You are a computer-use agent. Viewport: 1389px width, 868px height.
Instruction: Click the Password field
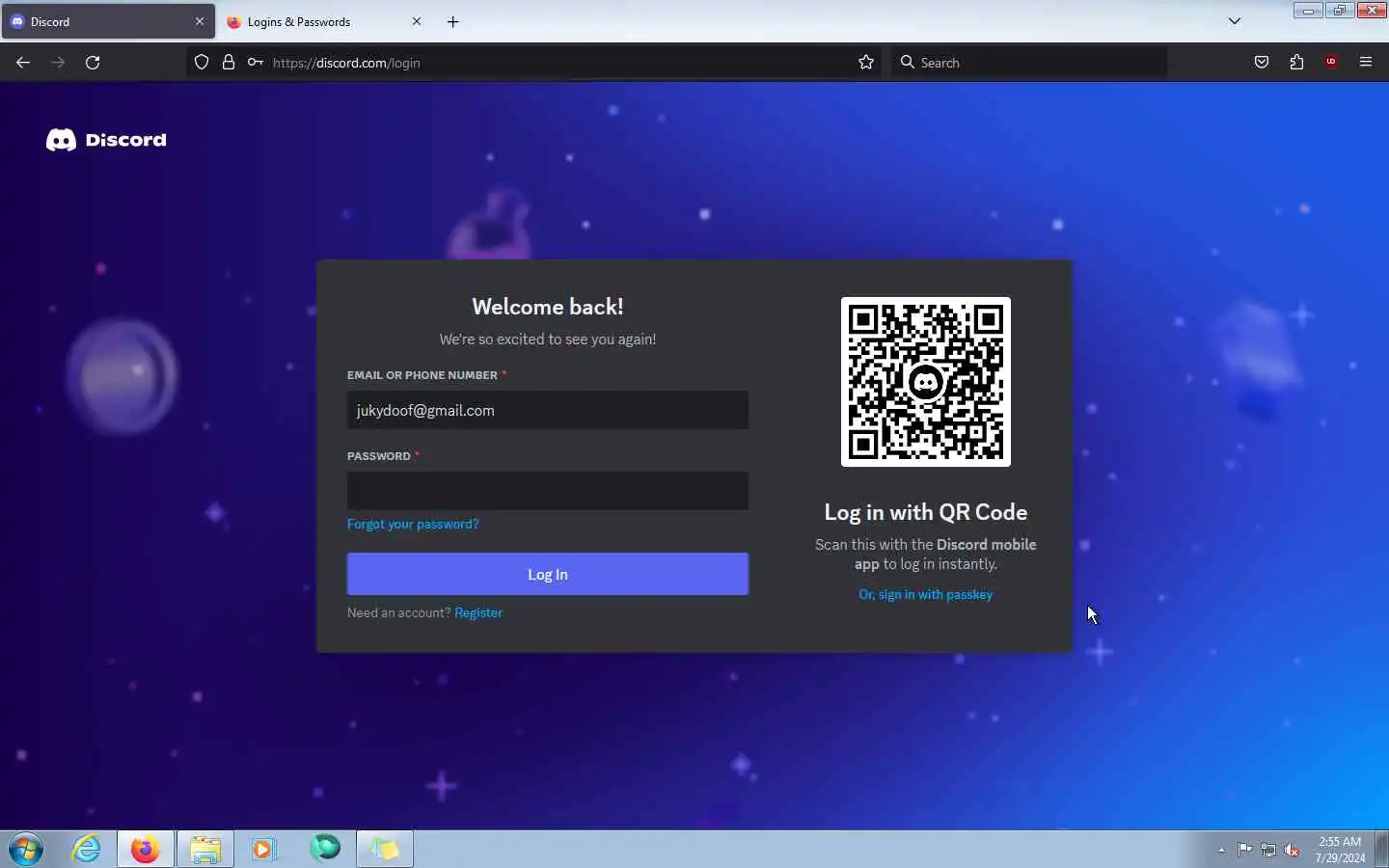point(548,491)
